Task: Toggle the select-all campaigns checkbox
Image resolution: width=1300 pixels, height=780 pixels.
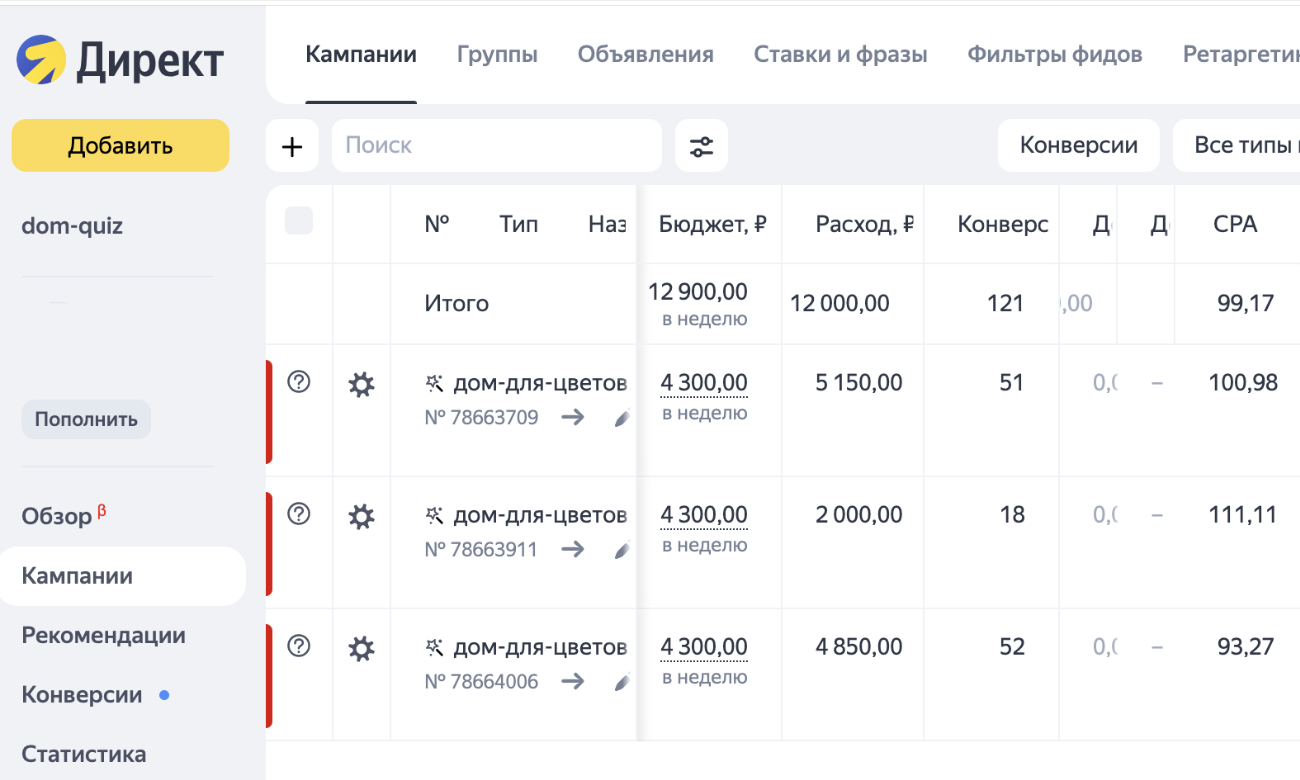Action: pos(299,221)
